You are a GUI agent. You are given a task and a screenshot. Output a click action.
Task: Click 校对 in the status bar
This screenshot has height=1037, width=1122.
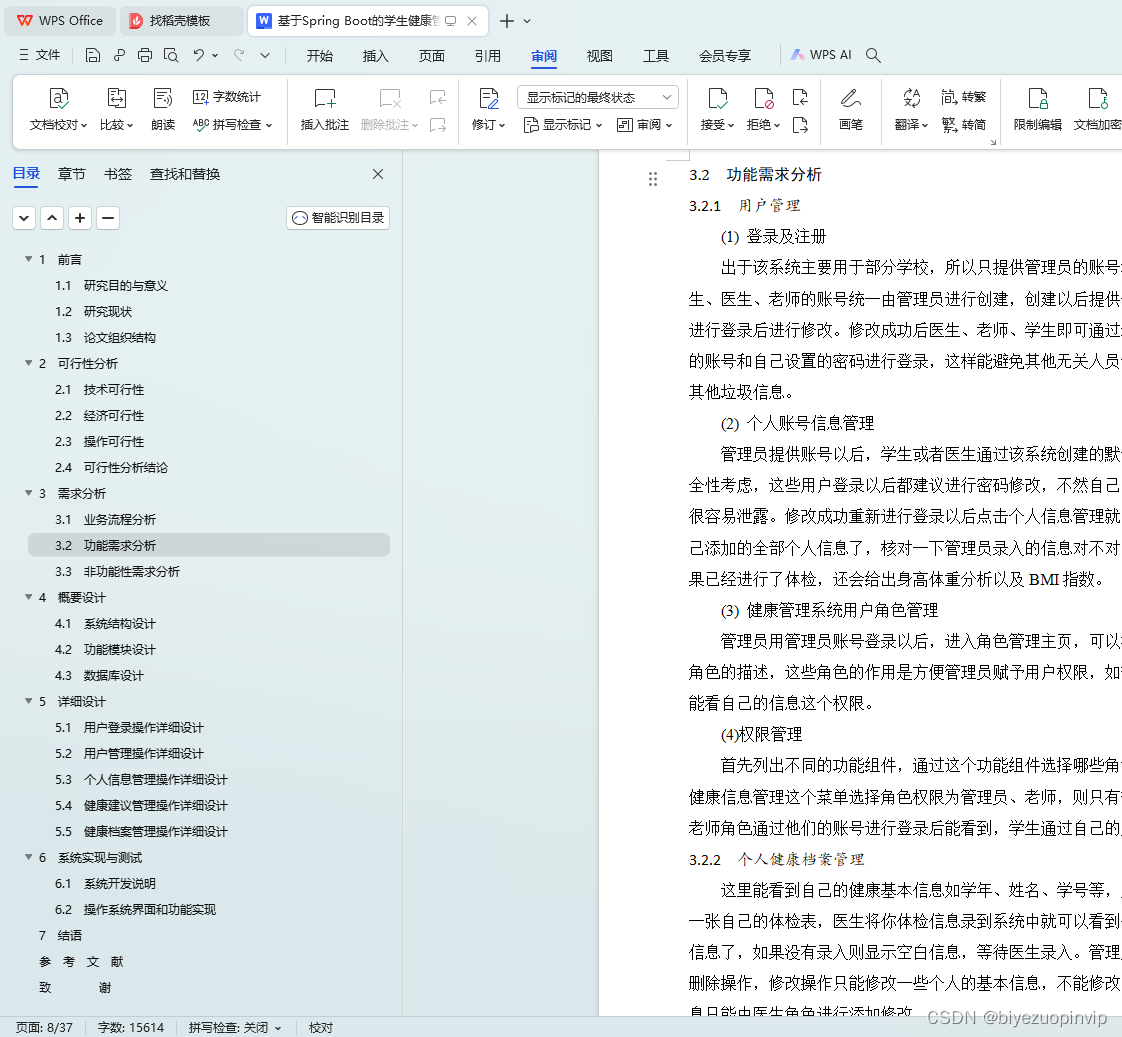pos(321,1028)
